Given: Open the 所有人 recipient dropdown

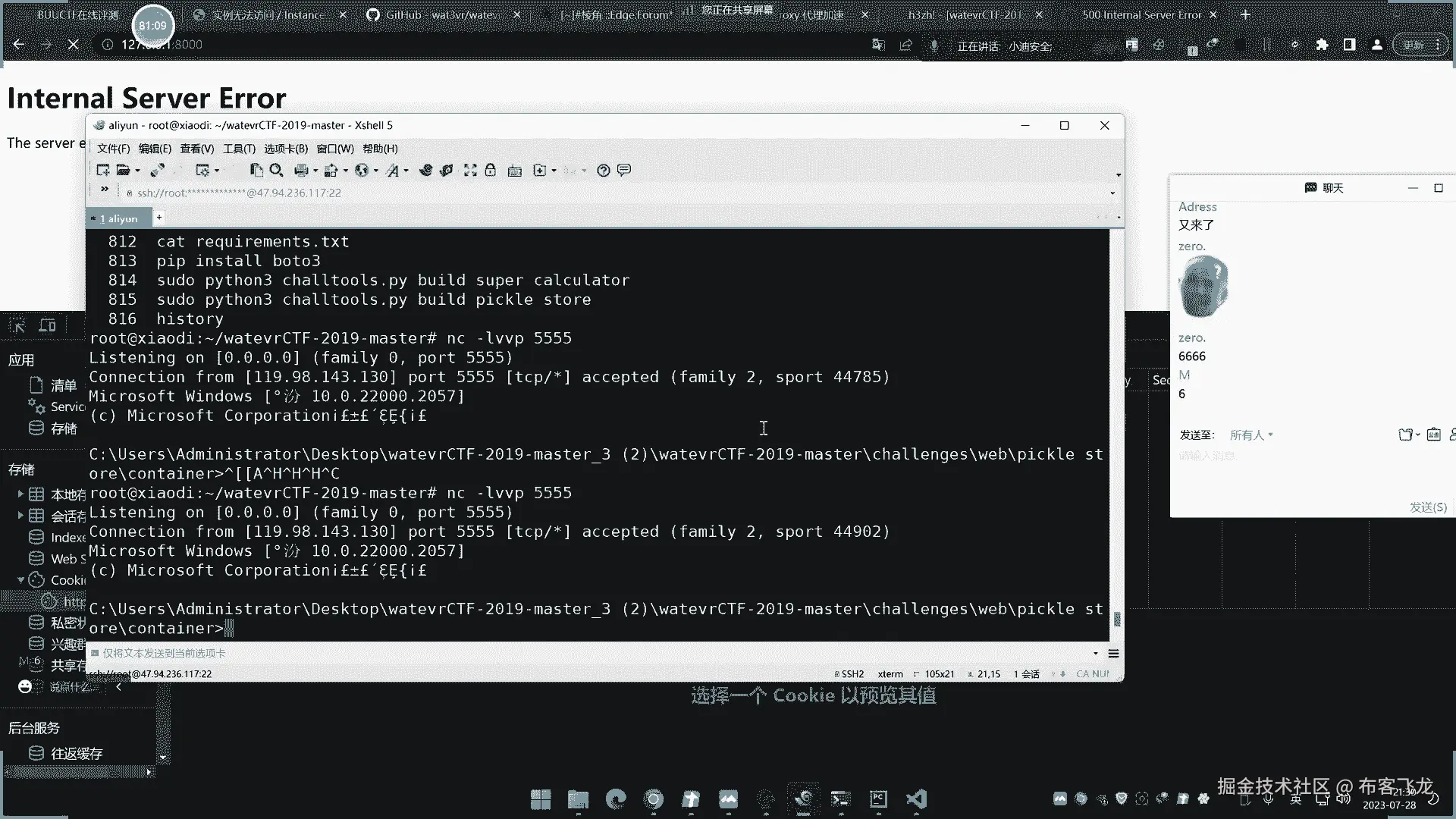Looking at the screenshot, I should [1251, 435].
